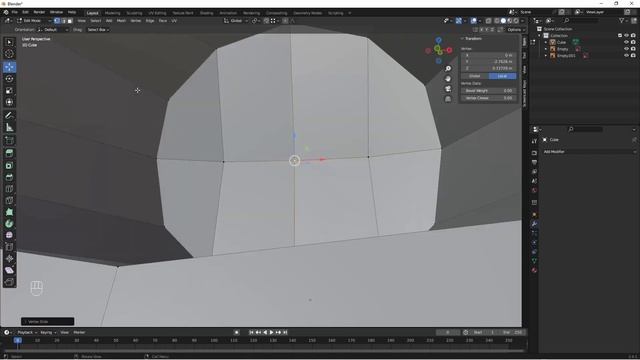Open the Orientation Default dropdown
640x360 pixels.
coord(53,29)
